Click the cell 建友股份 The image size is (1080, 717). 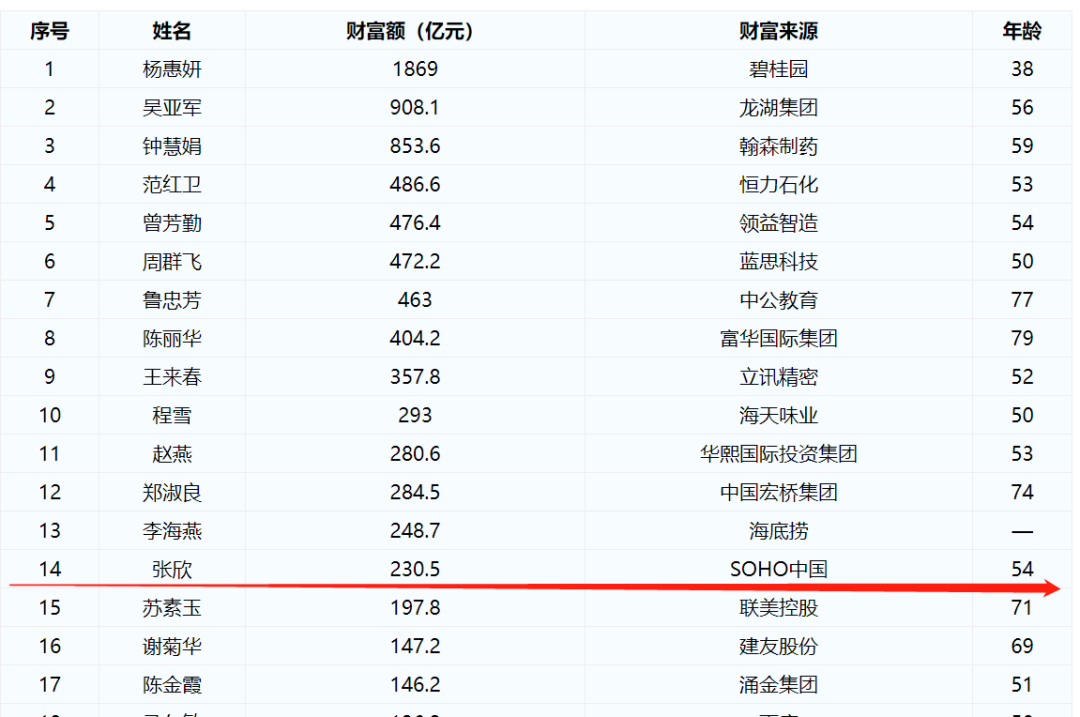(778, 647)
